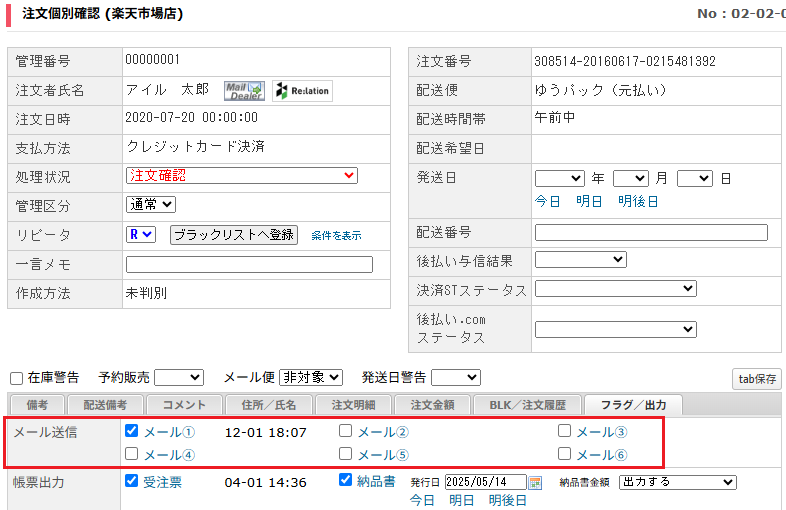
Task: Check the メール⑤ checkbox
Action: point(345,454)
